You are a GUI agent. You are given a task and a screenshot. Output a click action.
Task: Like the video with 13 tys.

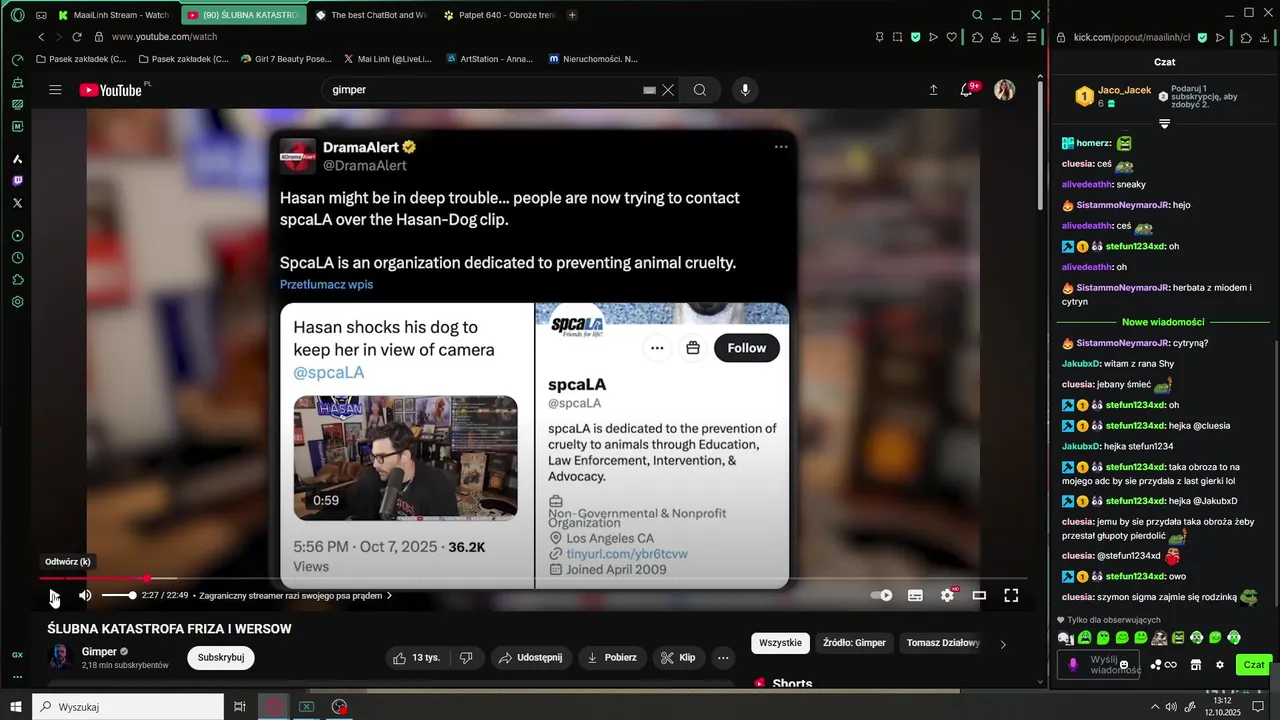[417, 657]
